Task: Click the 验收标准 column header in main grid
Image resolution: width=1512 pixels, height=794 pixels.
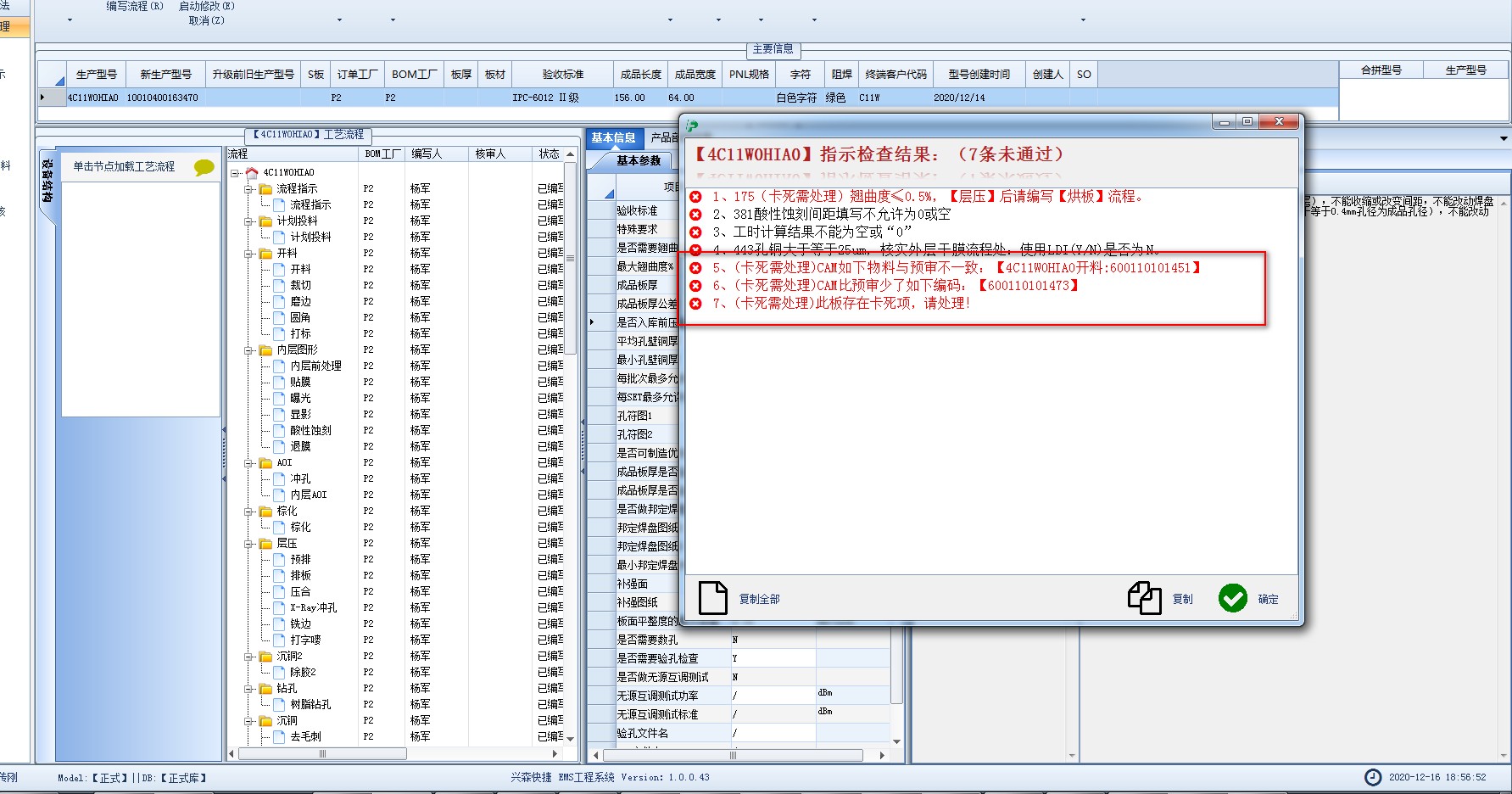Action: point(562,75)
